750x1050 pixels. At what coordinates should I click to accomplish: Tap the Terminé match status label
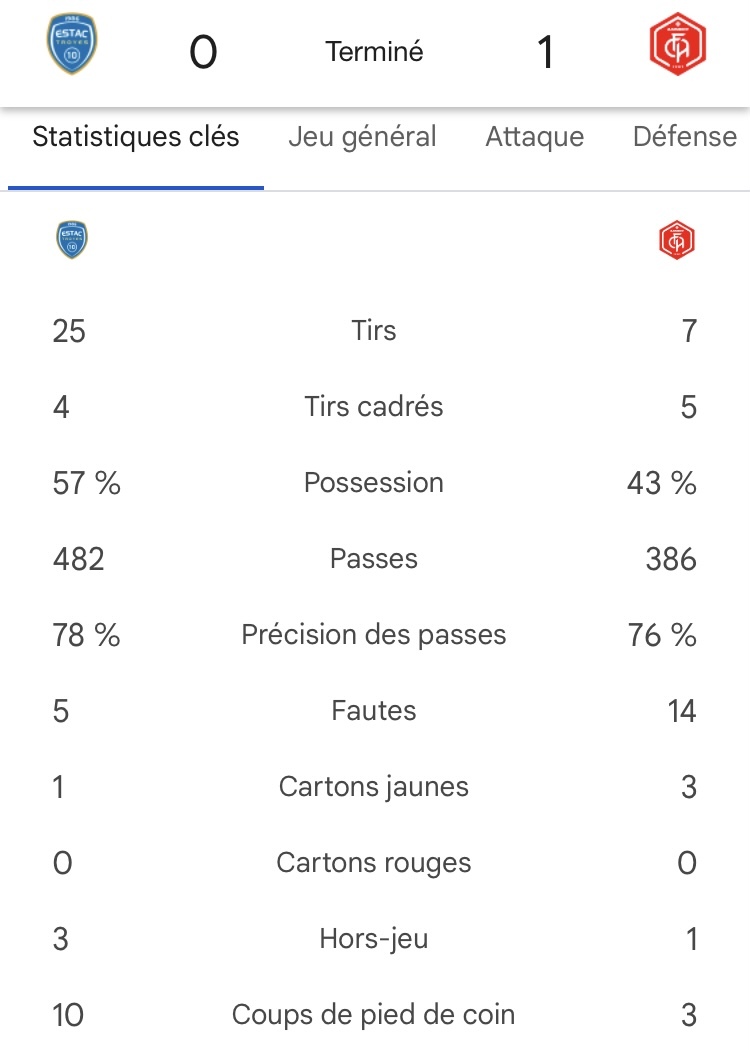click(x=374, y=52)
